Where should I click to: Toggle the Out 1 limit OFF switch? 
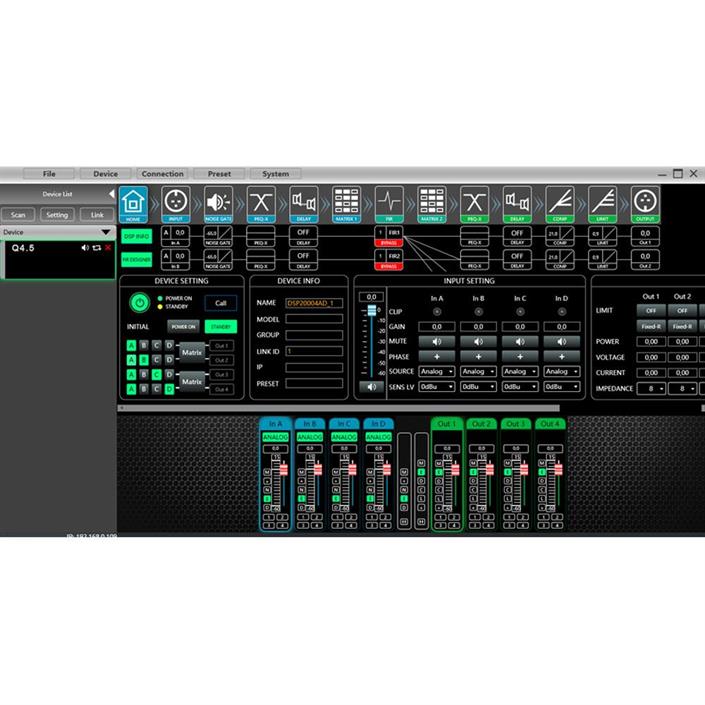pyautogui.click(x=651, y=310)
